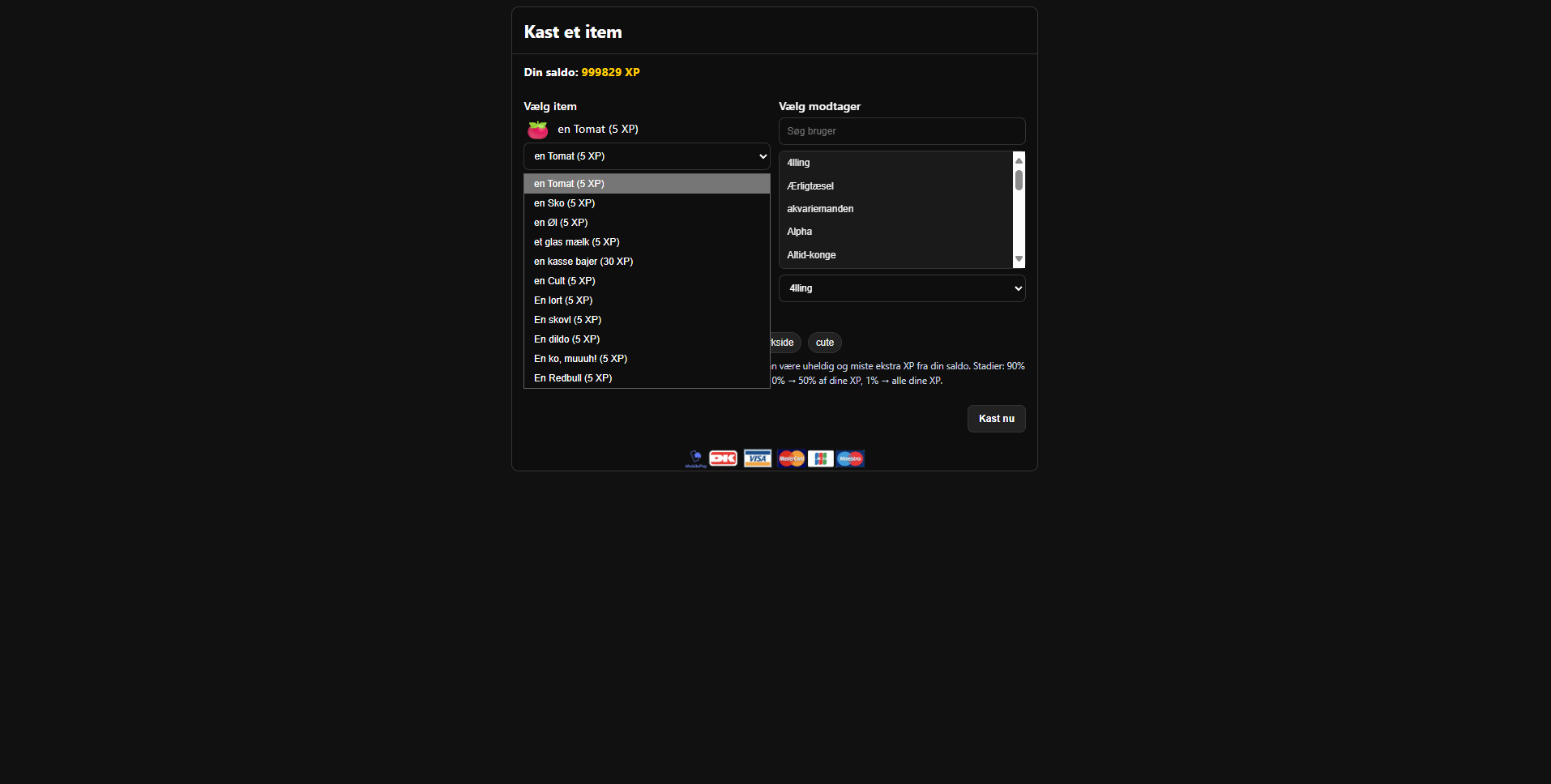This screenshot has height=784, width=1551.
Task: Click the MasterCard logo icon
Action: tap(791, 458)
